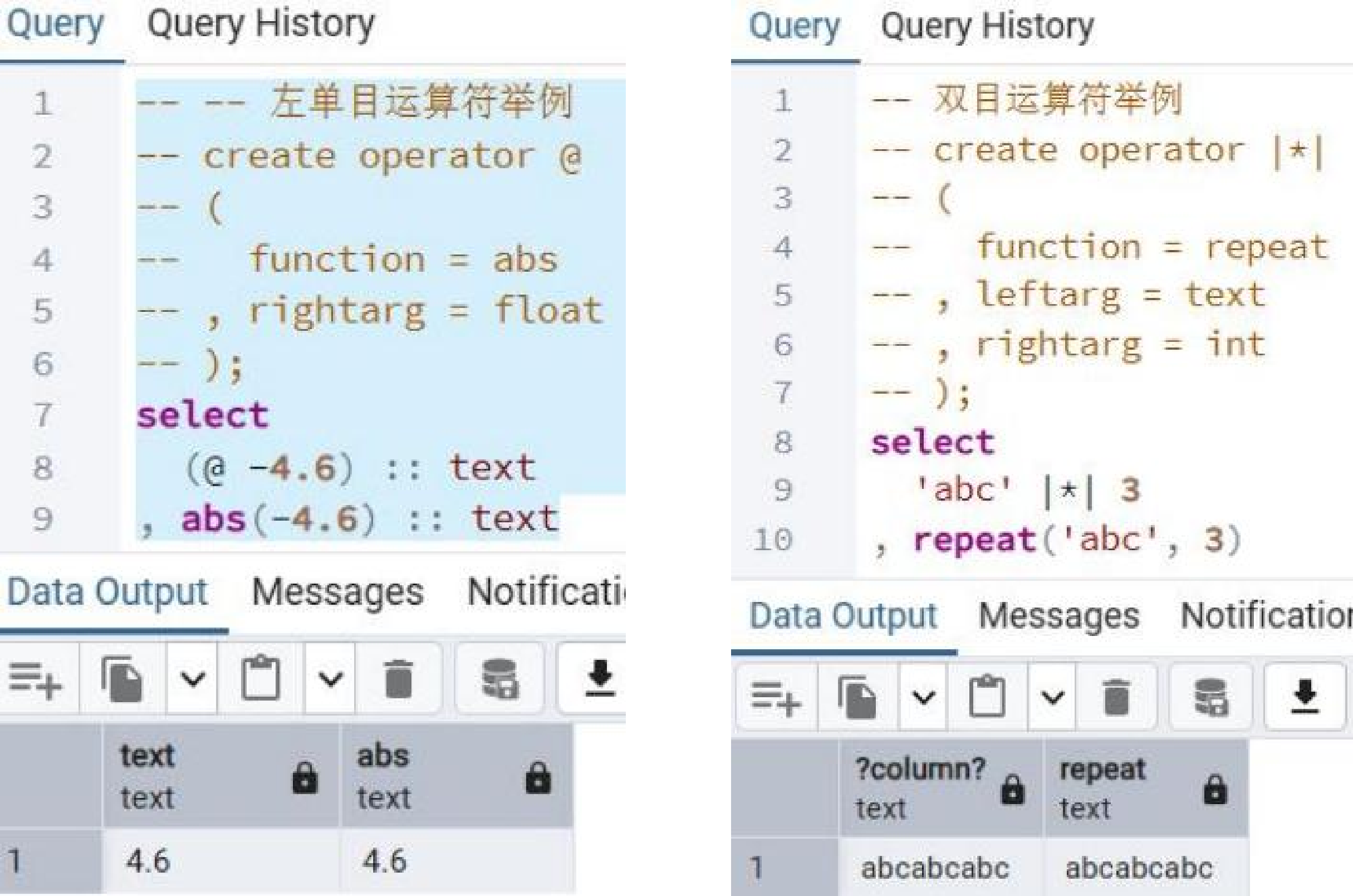Select the 'repeat' column header
Viewport: 1353px width, 896px height.
tap(1147, 788)
